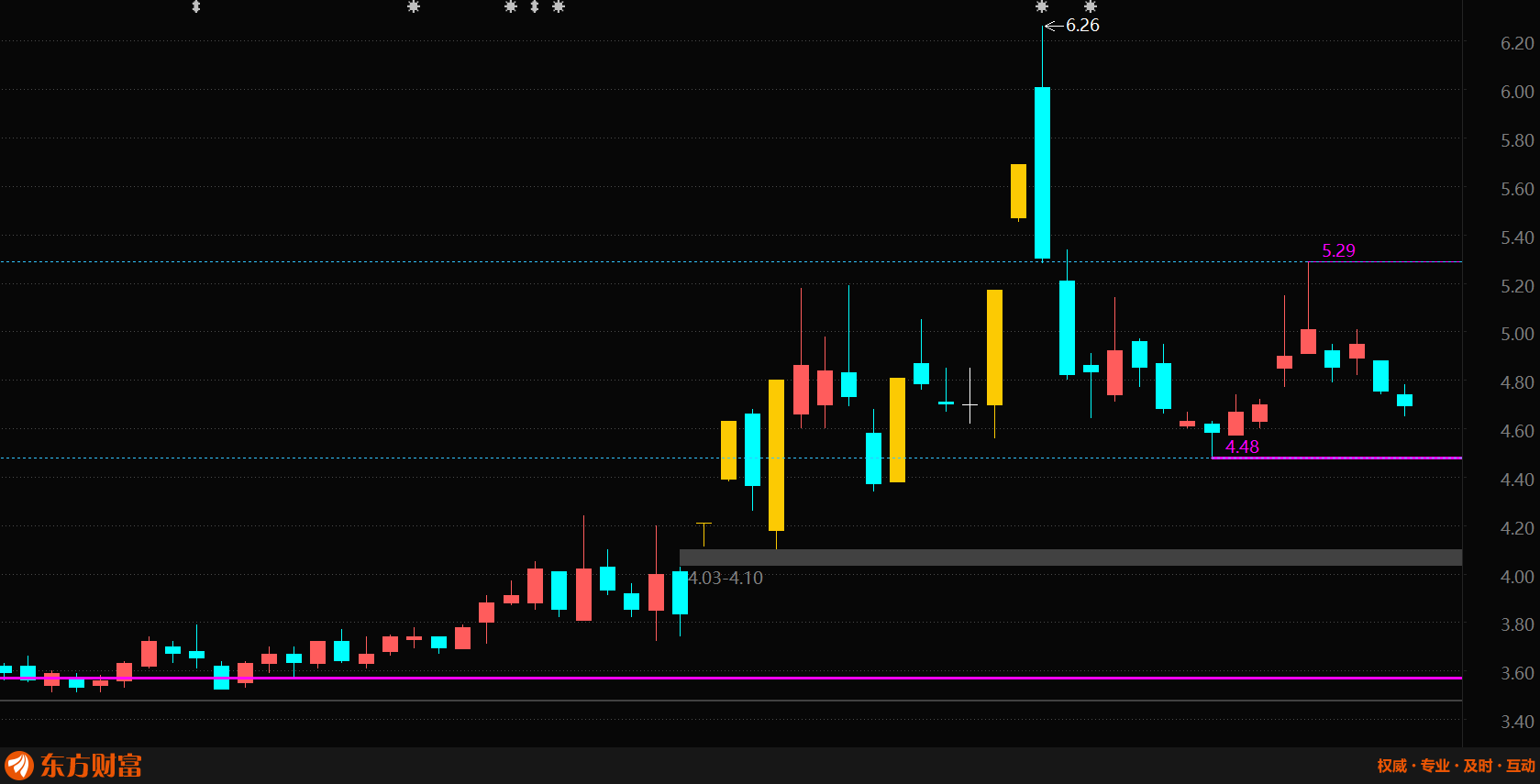
Task: Click the 4.60 axis price label
Action: tap(1517, 431)
